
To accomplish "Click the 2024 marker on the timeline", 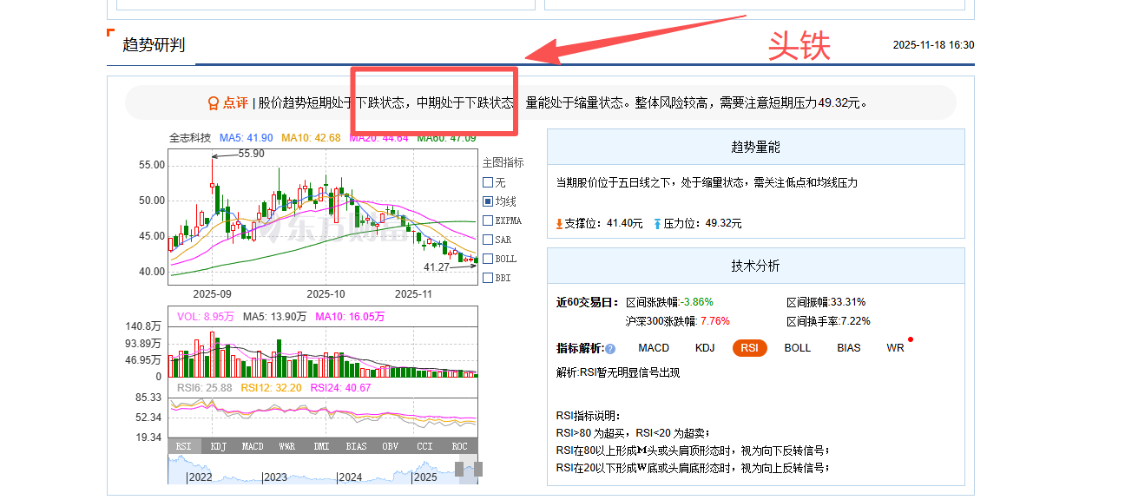I will tap(349, 477).
